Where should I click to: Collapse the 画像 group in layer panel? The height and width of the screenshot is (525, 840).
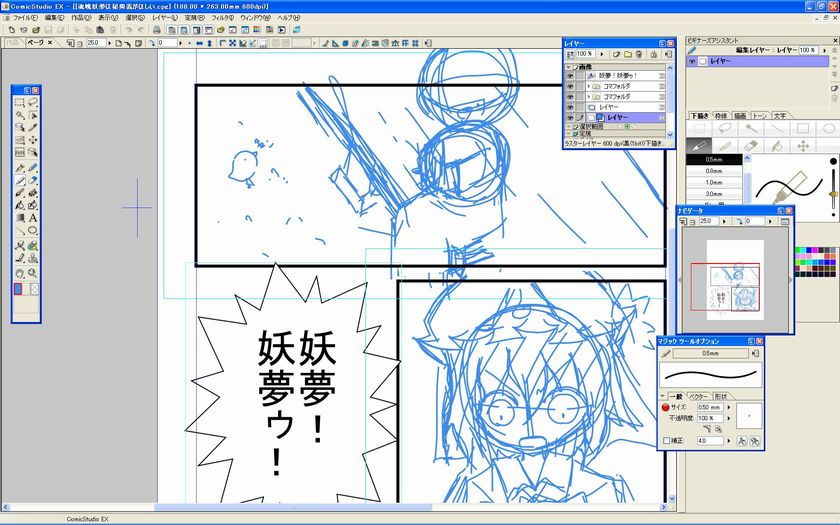[x=569, y=67]
